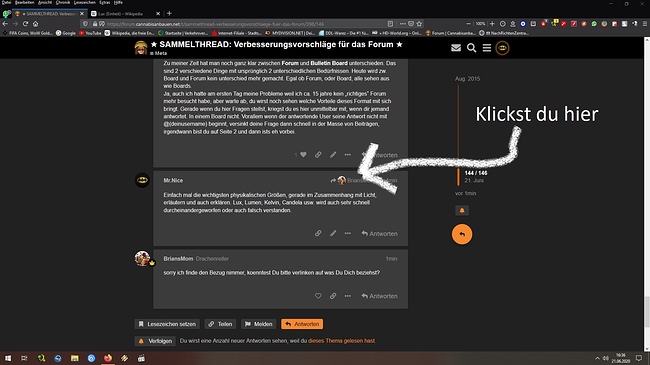Click the forum logo avatar in header
Viewport: 650px width, 365px height.
tap(141, 48)
